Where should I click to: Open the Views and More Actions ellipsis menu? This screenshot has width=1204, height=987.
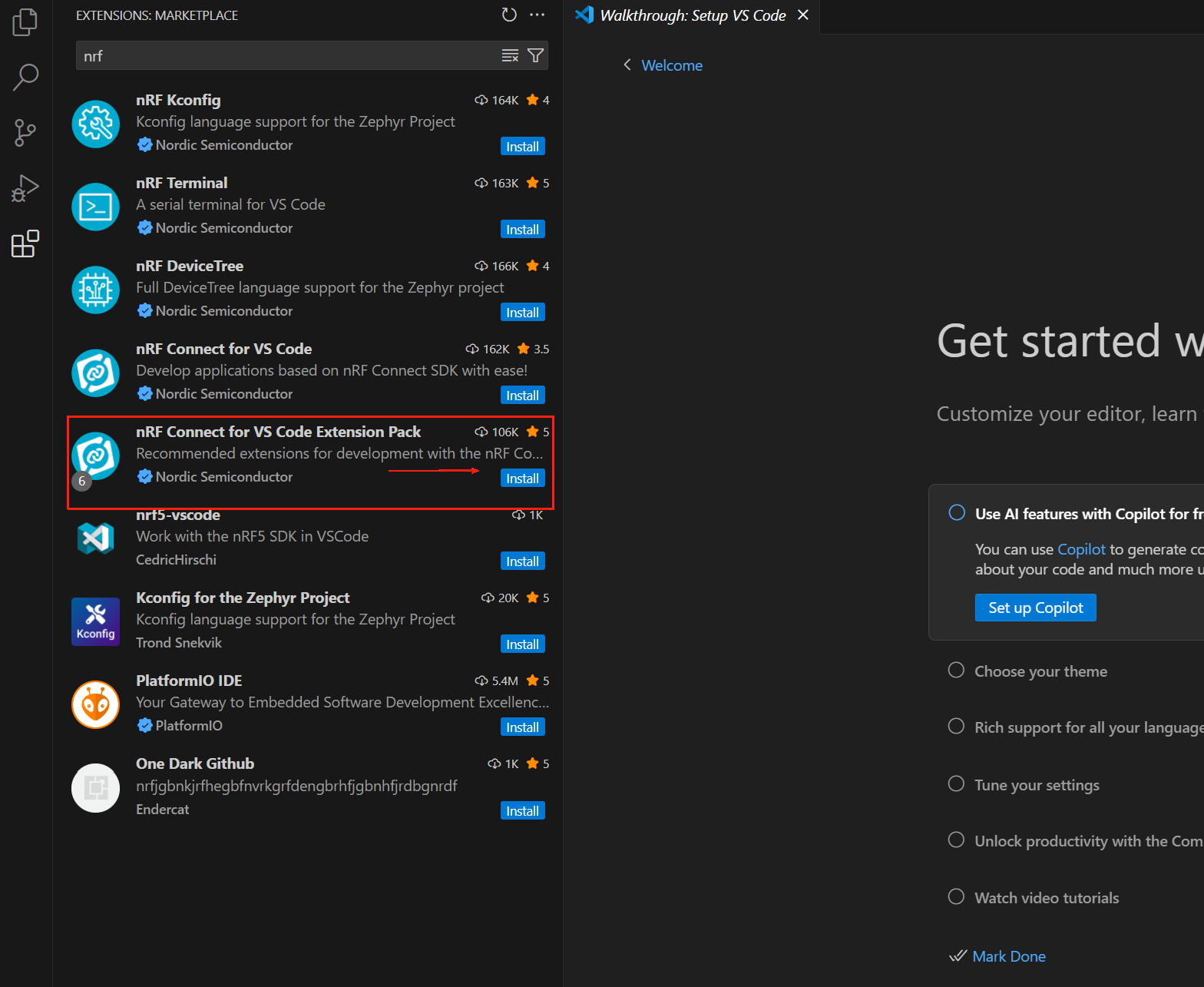click(537, 15)
